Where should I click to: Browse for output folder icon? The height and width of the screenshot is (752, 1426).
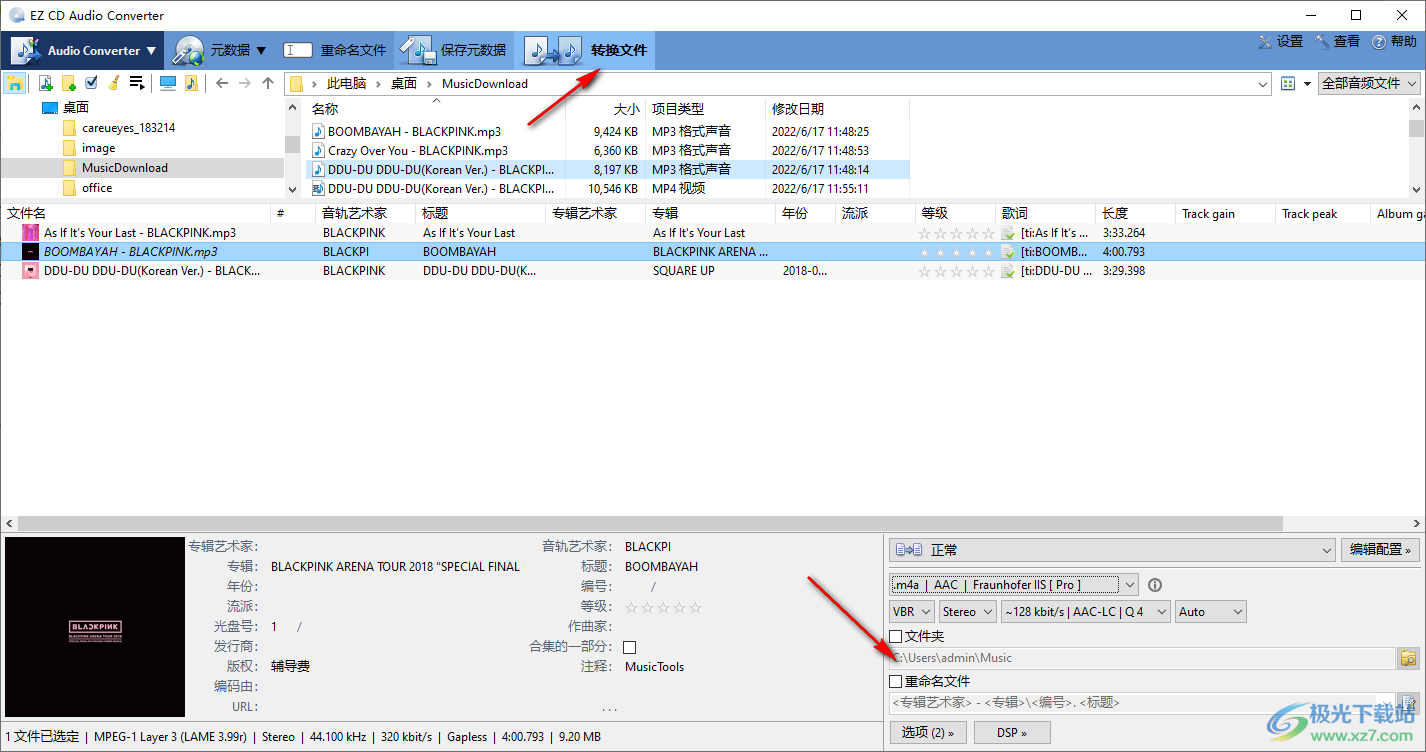1409,658
